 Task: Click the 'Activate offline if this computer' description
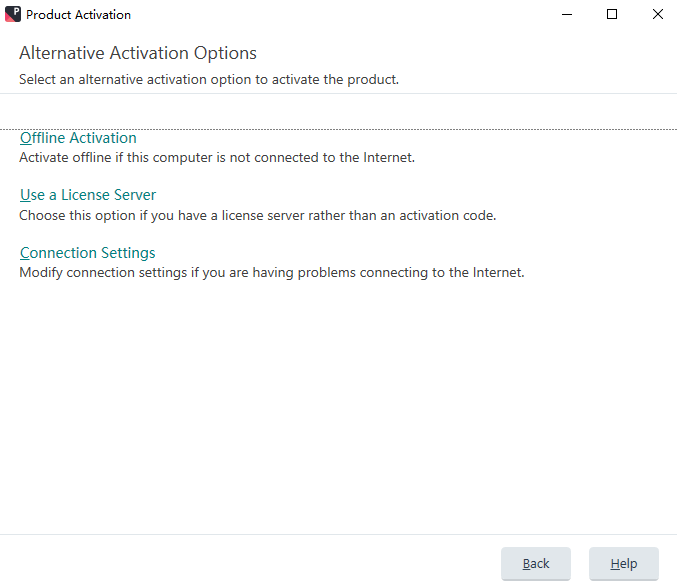pos(217,158)
